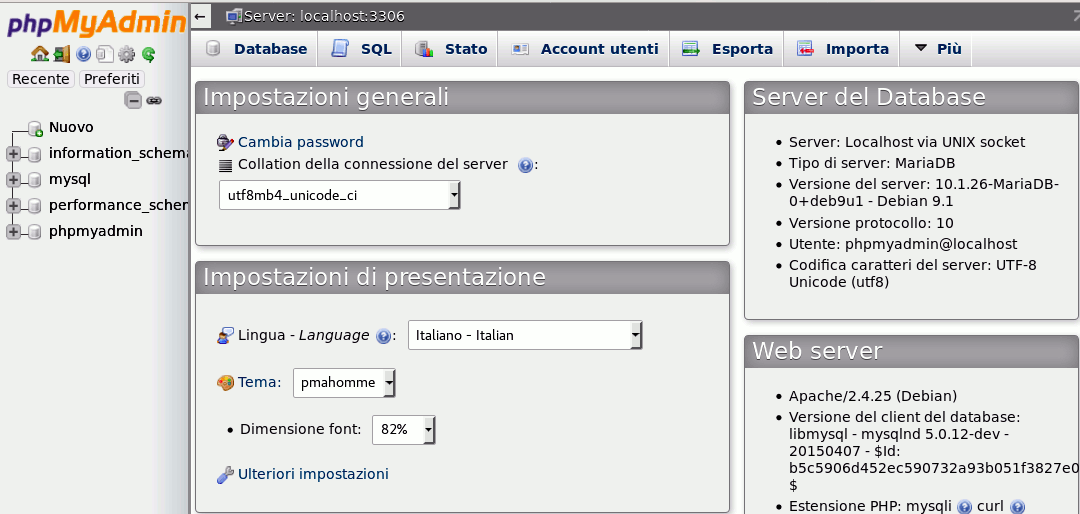Click the log out door icon
The width and height of the screenshot is (1080, 514).
[62, 54]
